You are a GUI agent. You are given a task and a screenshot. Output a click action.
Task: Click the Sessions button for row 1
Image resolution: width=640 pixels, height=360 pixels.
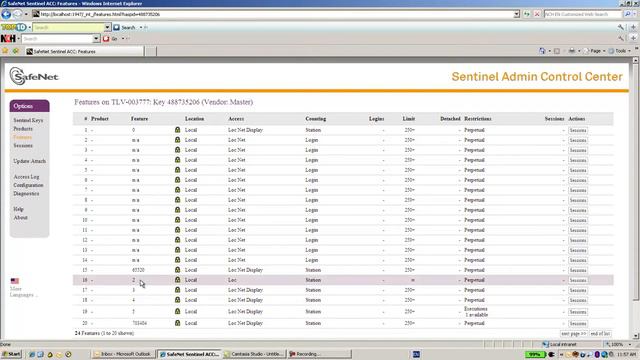[578, 130]
